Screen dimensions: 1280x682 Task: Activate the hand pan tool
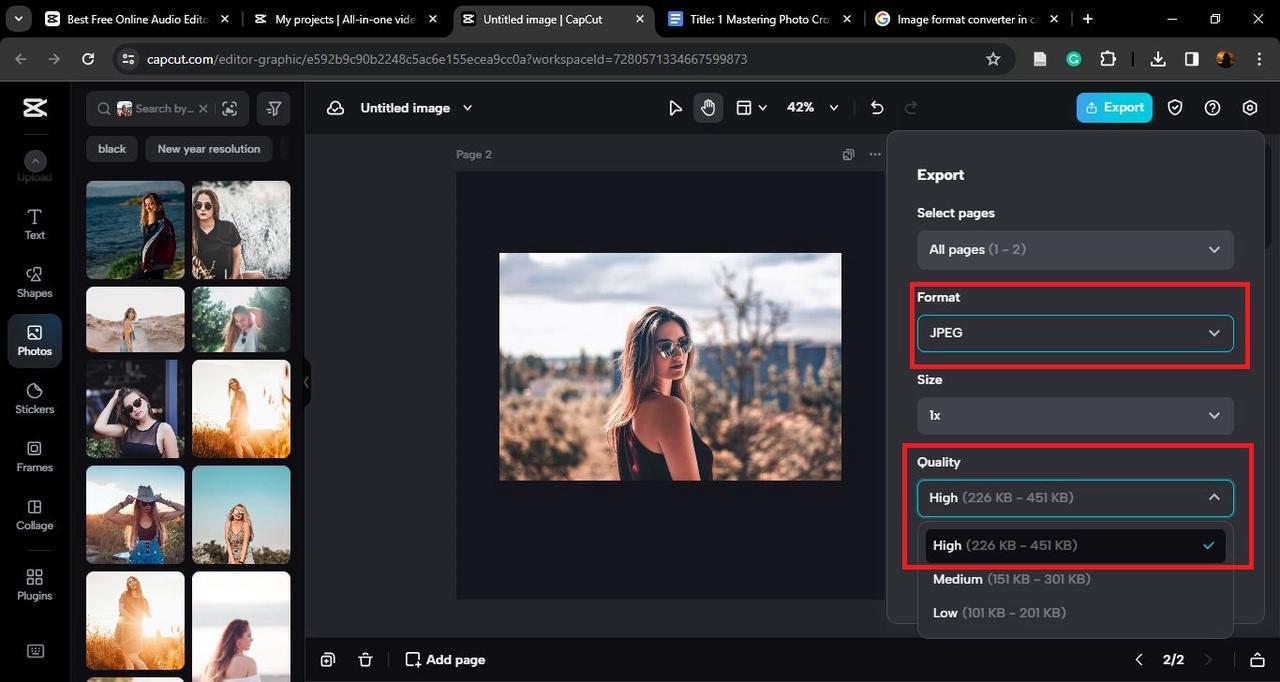click(x=708, y=108)
